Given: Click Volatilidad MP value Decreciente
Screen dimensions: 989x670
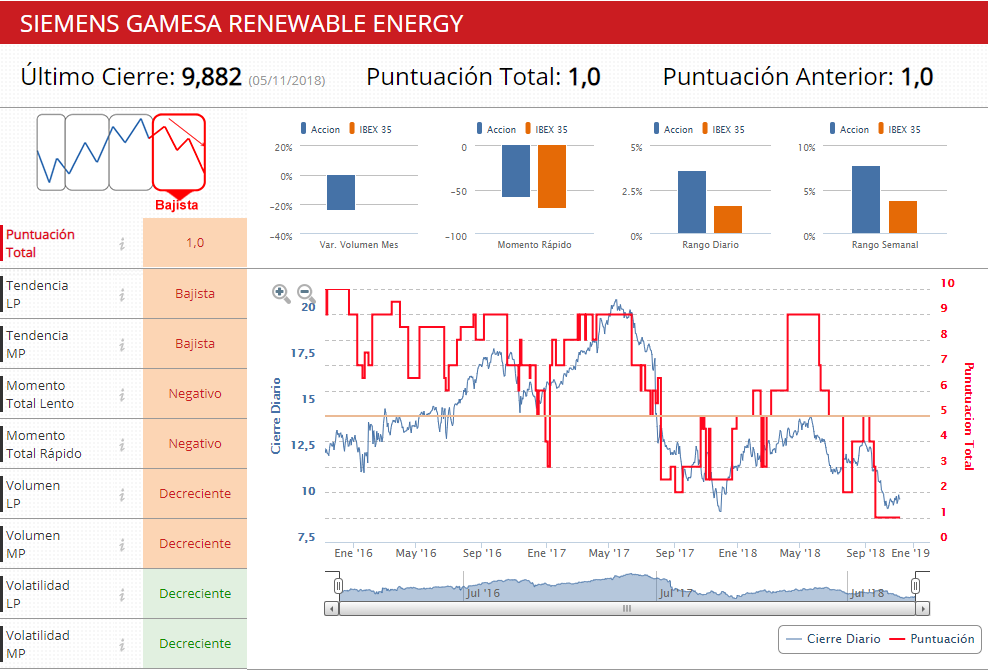Looking at the screenshot, I should pos(195,644).
